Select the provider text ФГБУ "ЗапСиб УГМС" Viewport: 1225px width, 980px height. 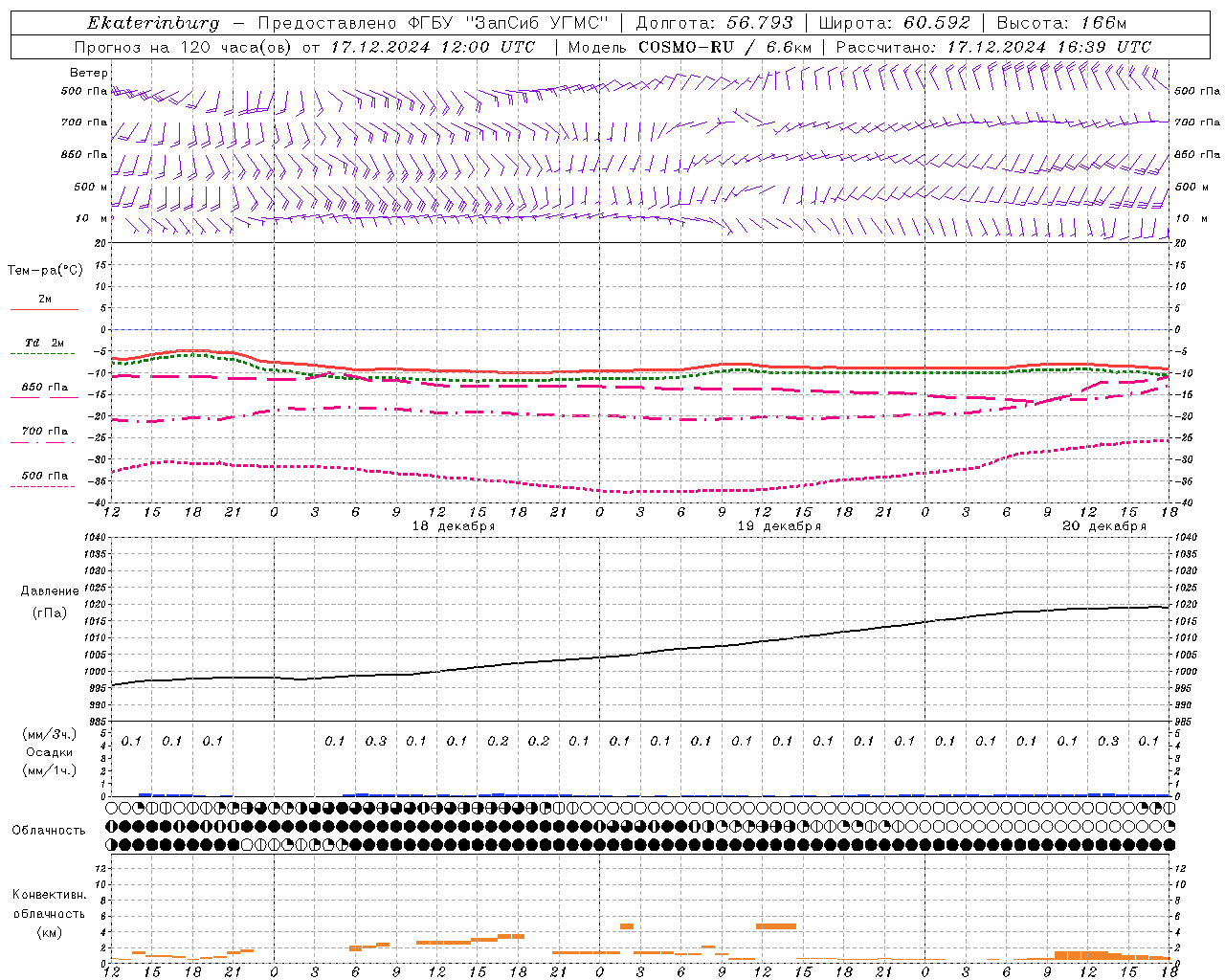tap(509, 23)
